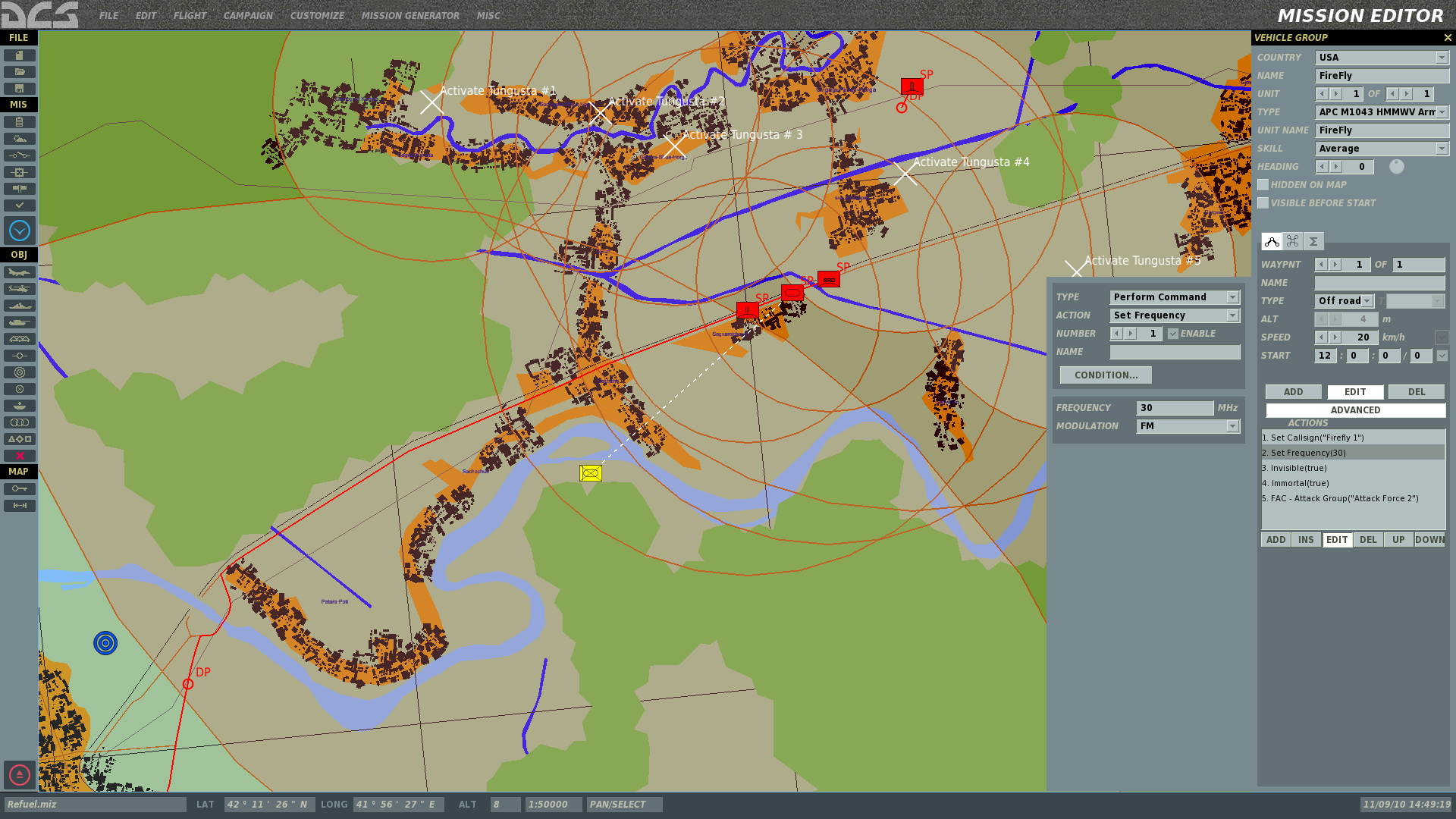Select the distance ruler measure tool
Viewport: 1456px width, 819px height.
(20, 506)
